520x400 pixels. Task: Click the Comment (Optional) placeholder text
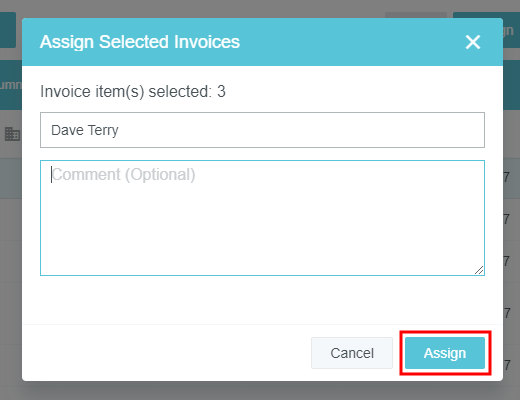(x=124, y=174)
